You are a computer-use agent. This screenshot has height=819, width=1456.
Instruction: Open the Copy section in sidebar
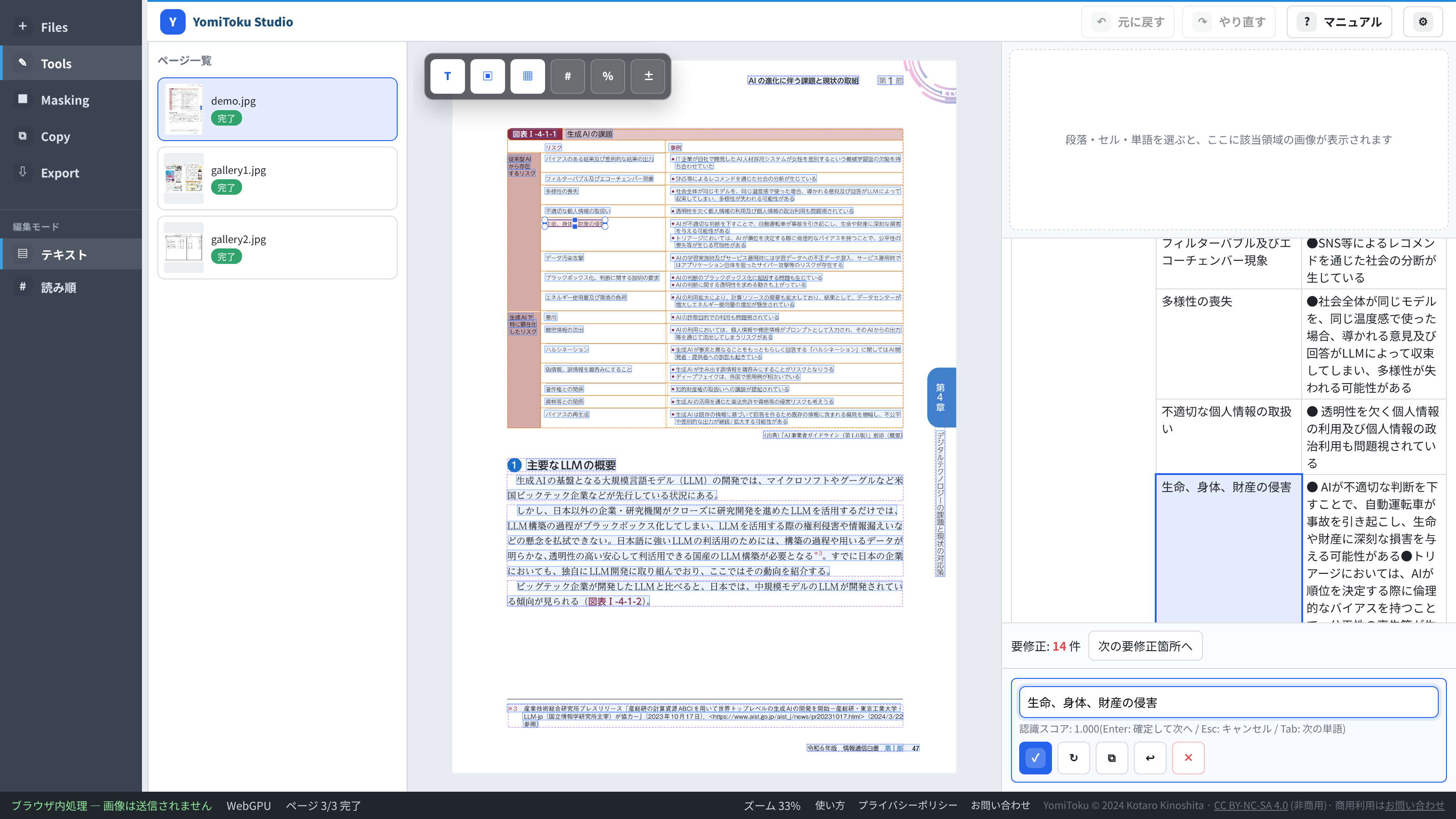pos(71,136)
